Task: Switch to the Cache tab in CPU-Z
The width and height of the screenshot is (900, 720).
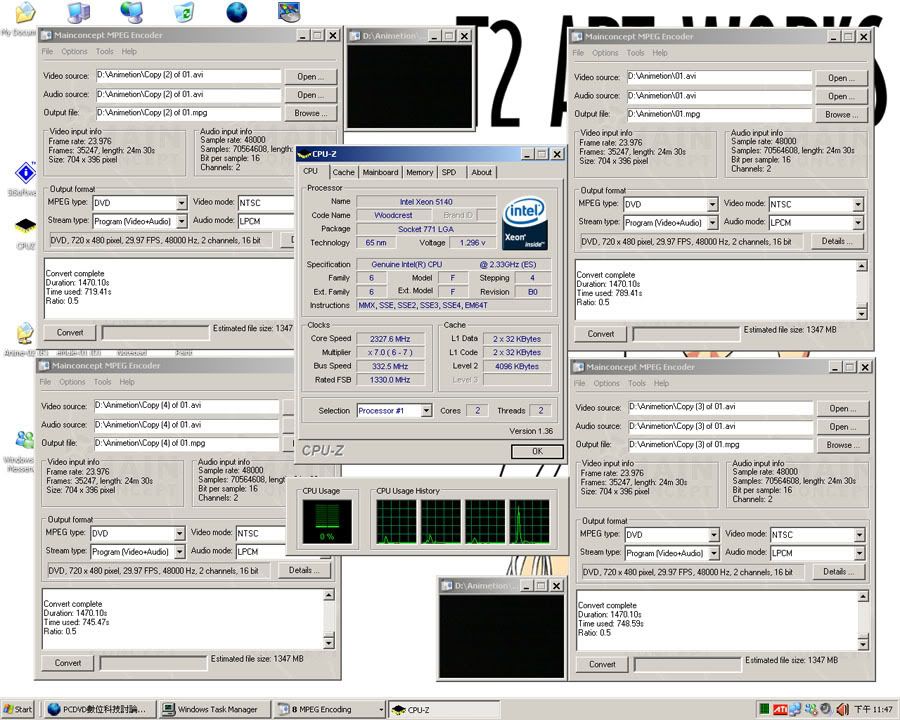Action: tap(343, 172)
